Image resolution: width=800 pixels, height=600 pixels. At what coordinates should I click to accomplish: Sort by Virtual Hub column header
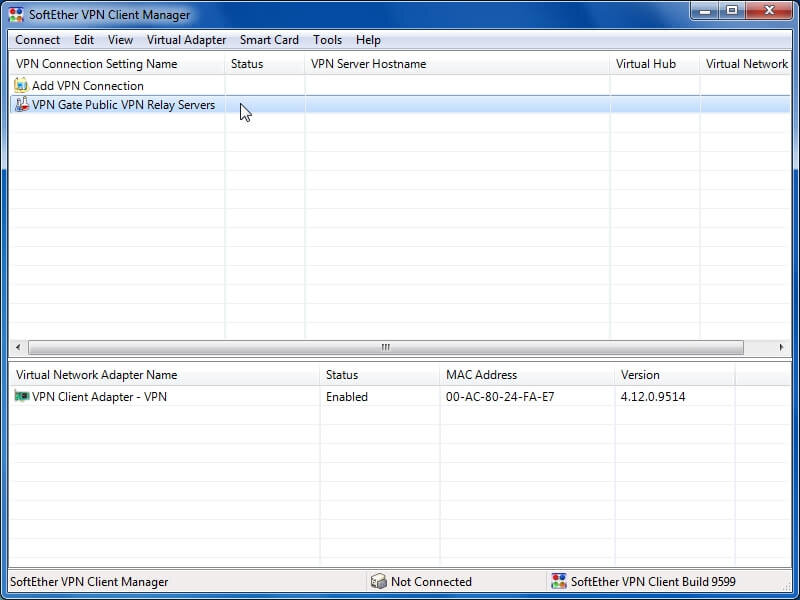click(x=655, y=64)
